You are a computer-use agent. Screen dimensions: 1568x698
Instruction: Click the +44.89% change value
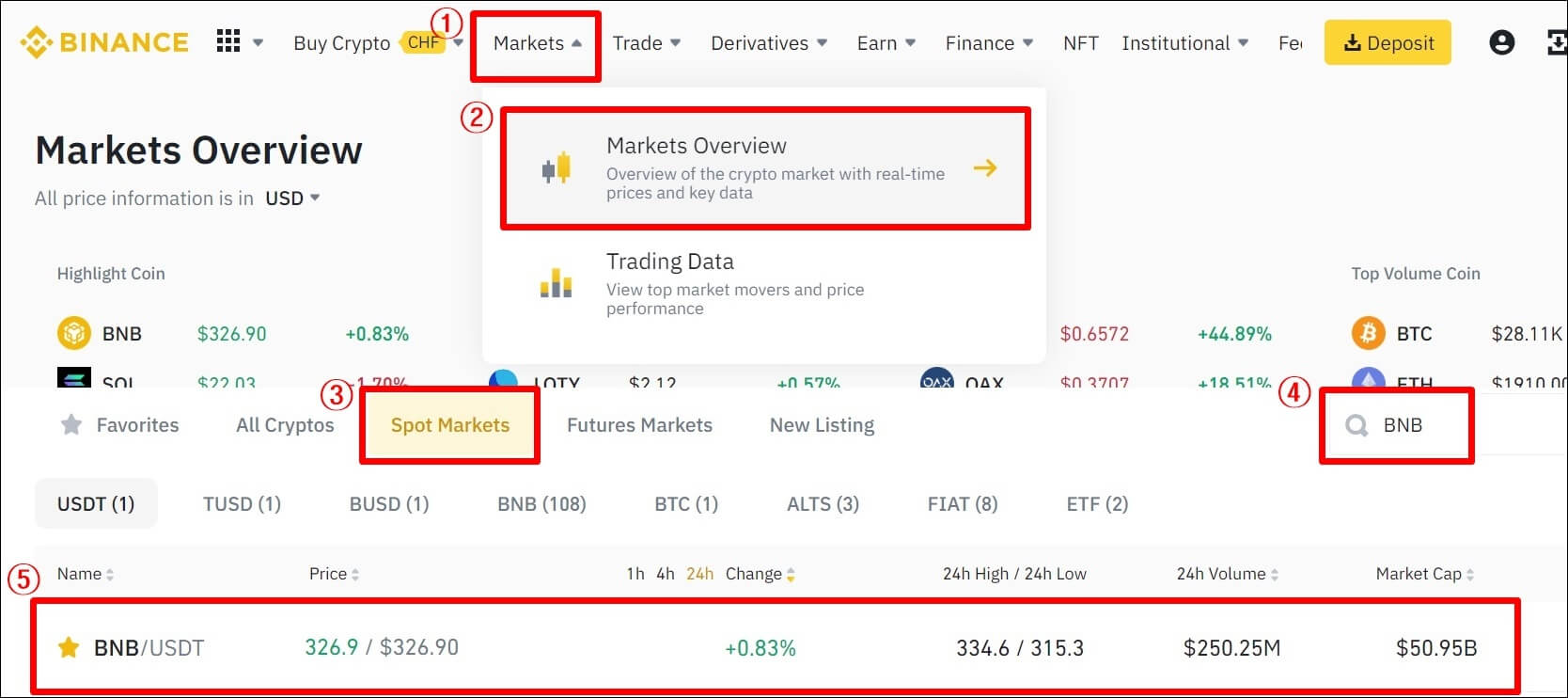[1234, 334]
